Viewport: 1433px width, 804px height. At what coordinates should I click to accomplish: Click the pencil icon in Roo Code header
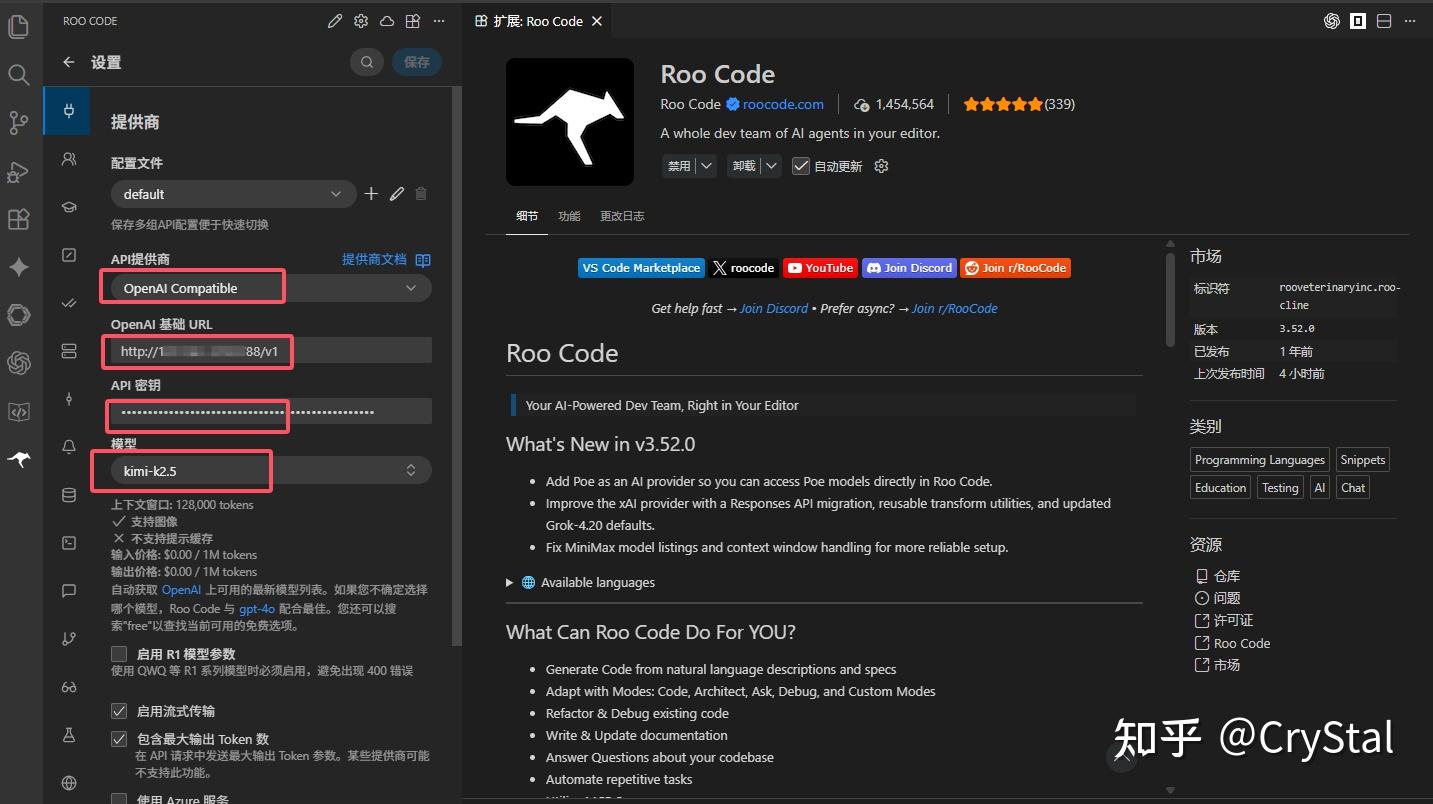click(x=335, y=21)
